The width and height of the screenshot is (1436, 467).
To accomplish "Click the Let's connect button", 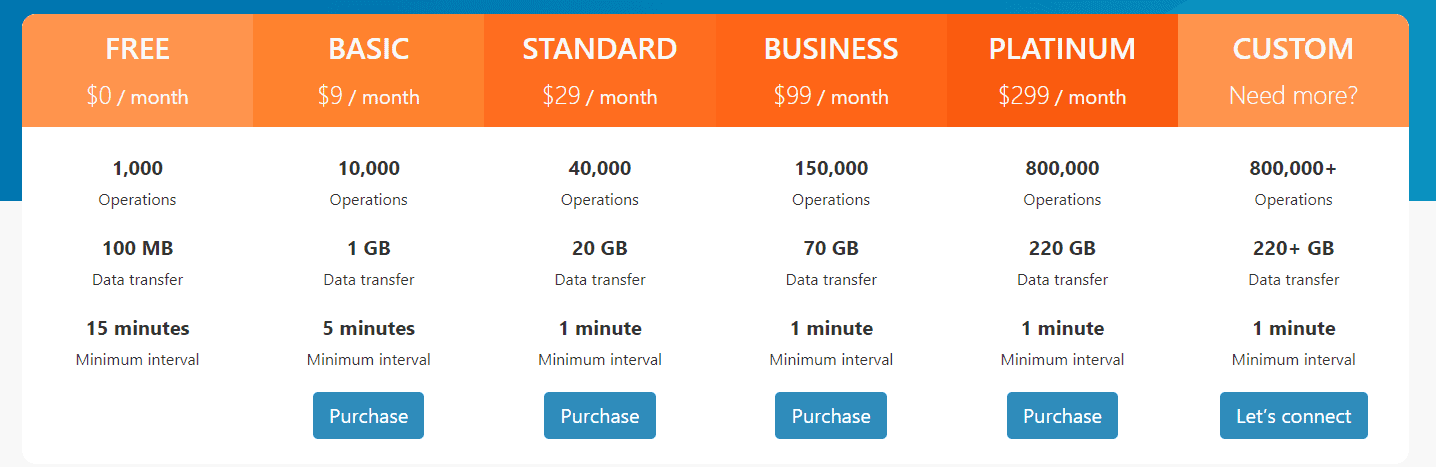I will point(1293,416).
